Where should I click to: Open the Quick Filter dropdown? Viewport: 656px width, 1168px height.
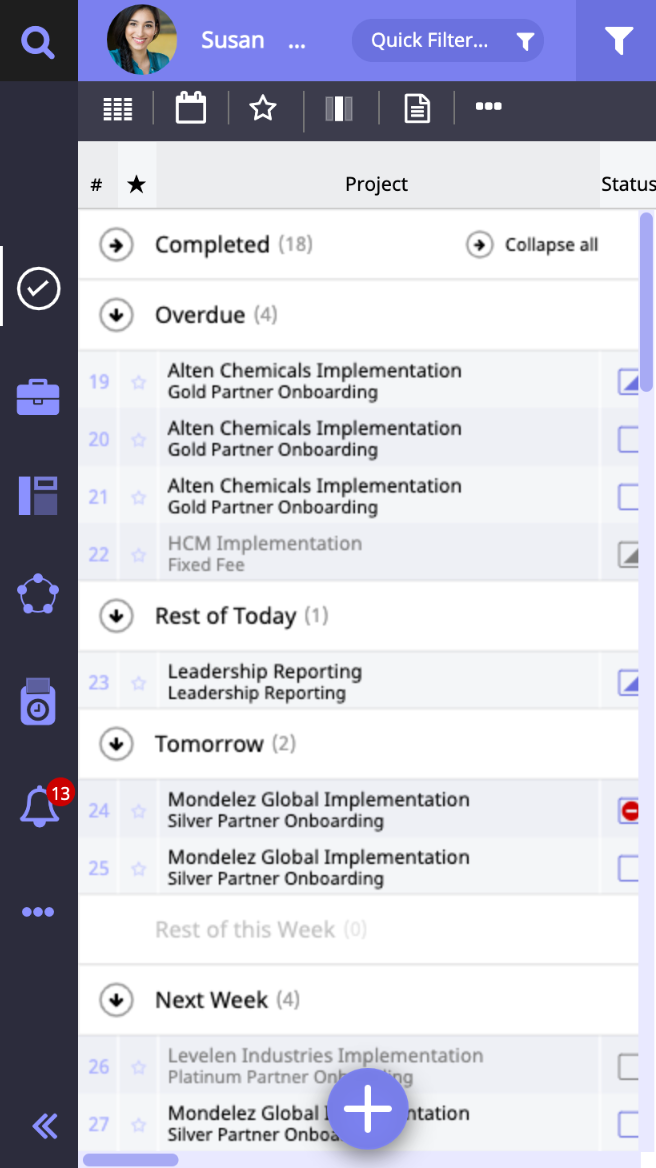coord(447,41)
